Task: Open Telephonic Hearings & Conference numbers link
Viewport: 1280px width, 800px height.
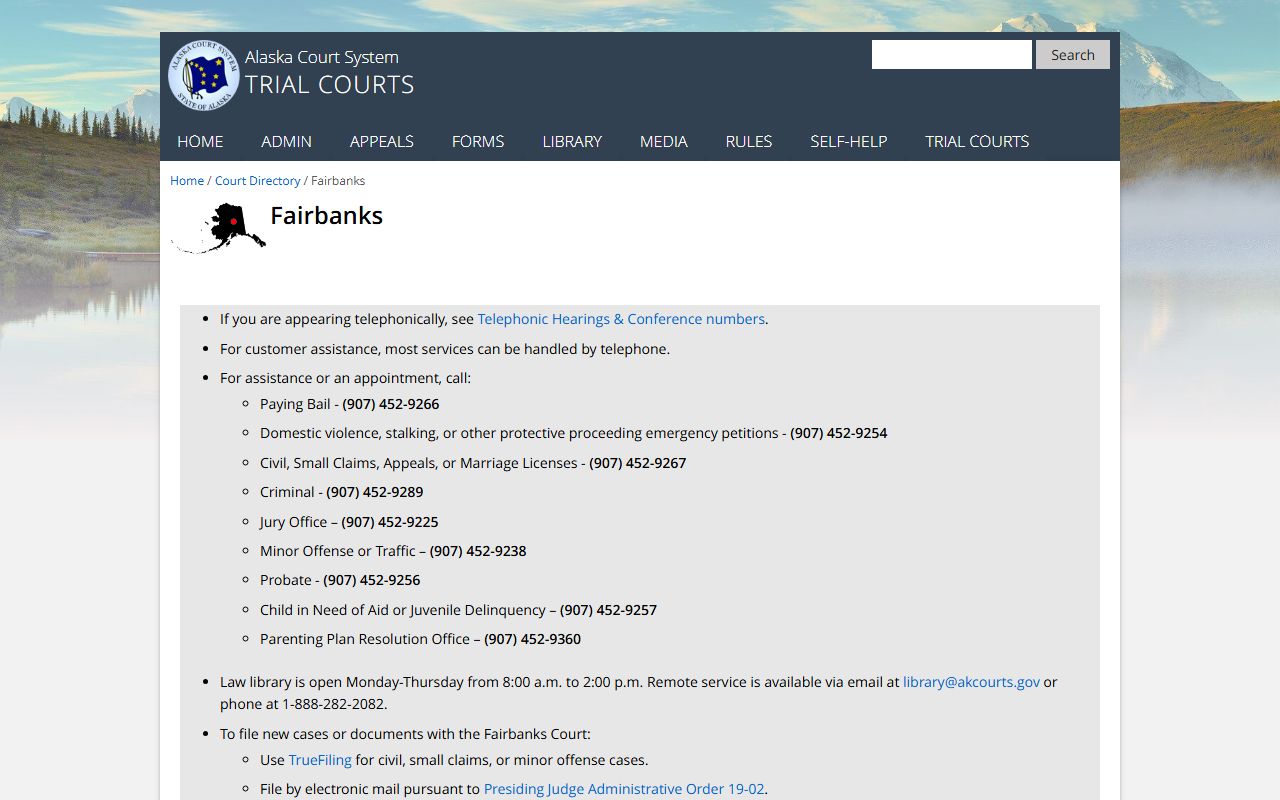Action: point(620,319)
